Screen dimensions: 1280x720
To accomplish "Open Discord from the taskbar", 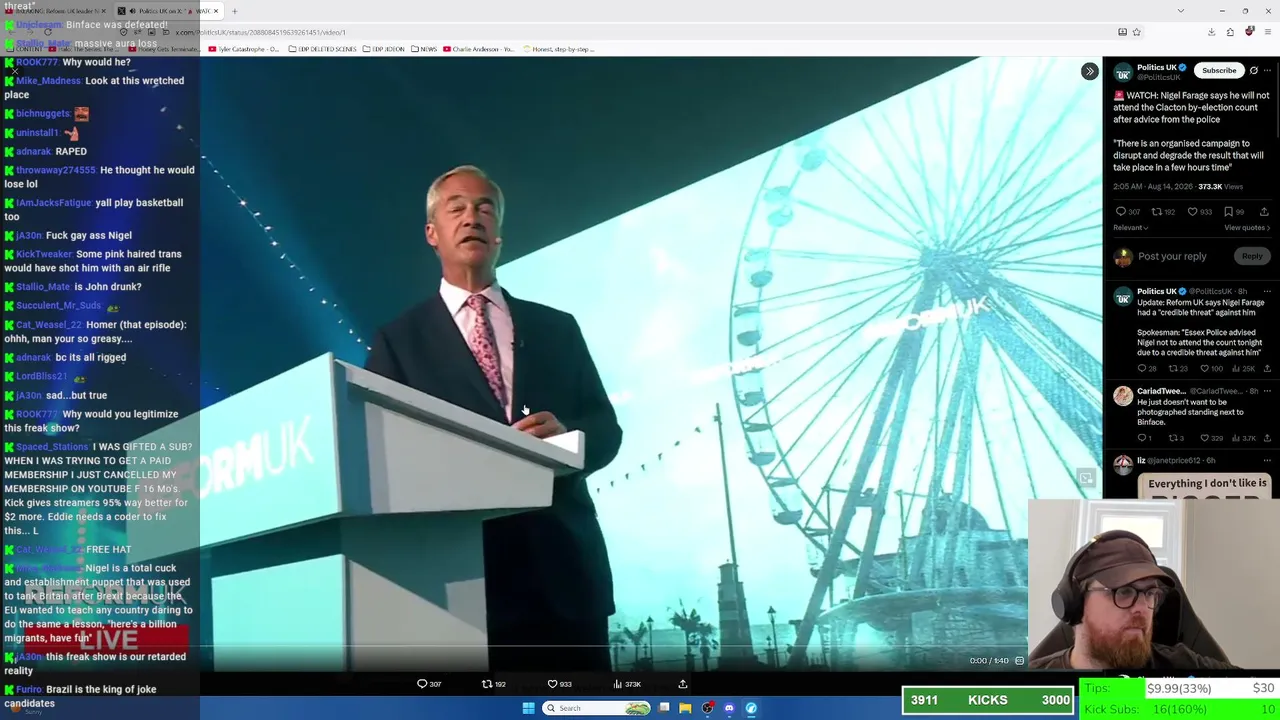I will (x=729, y=708).
